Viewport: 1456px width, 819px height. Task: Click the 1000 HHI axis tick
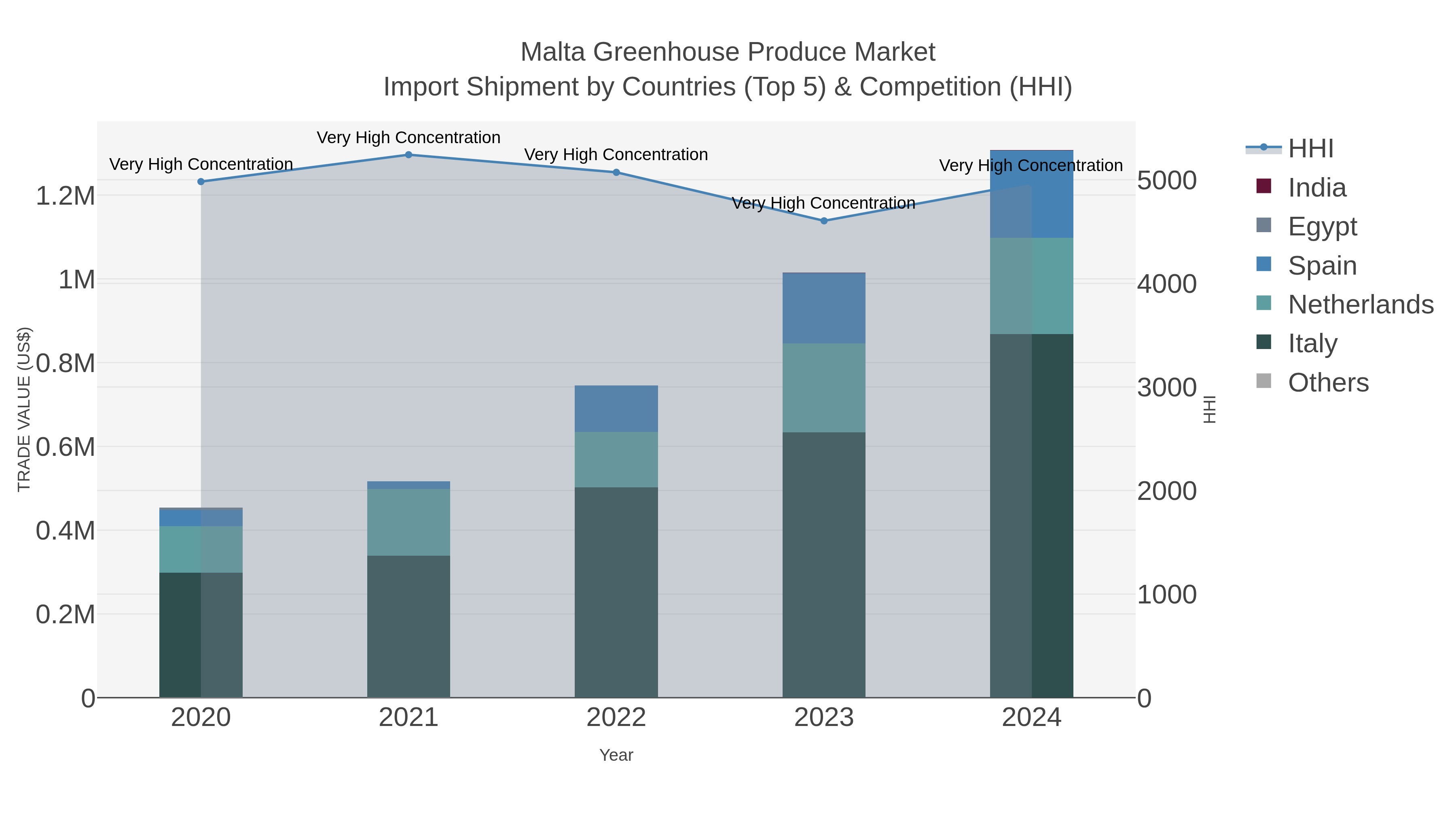[1166, 595]
